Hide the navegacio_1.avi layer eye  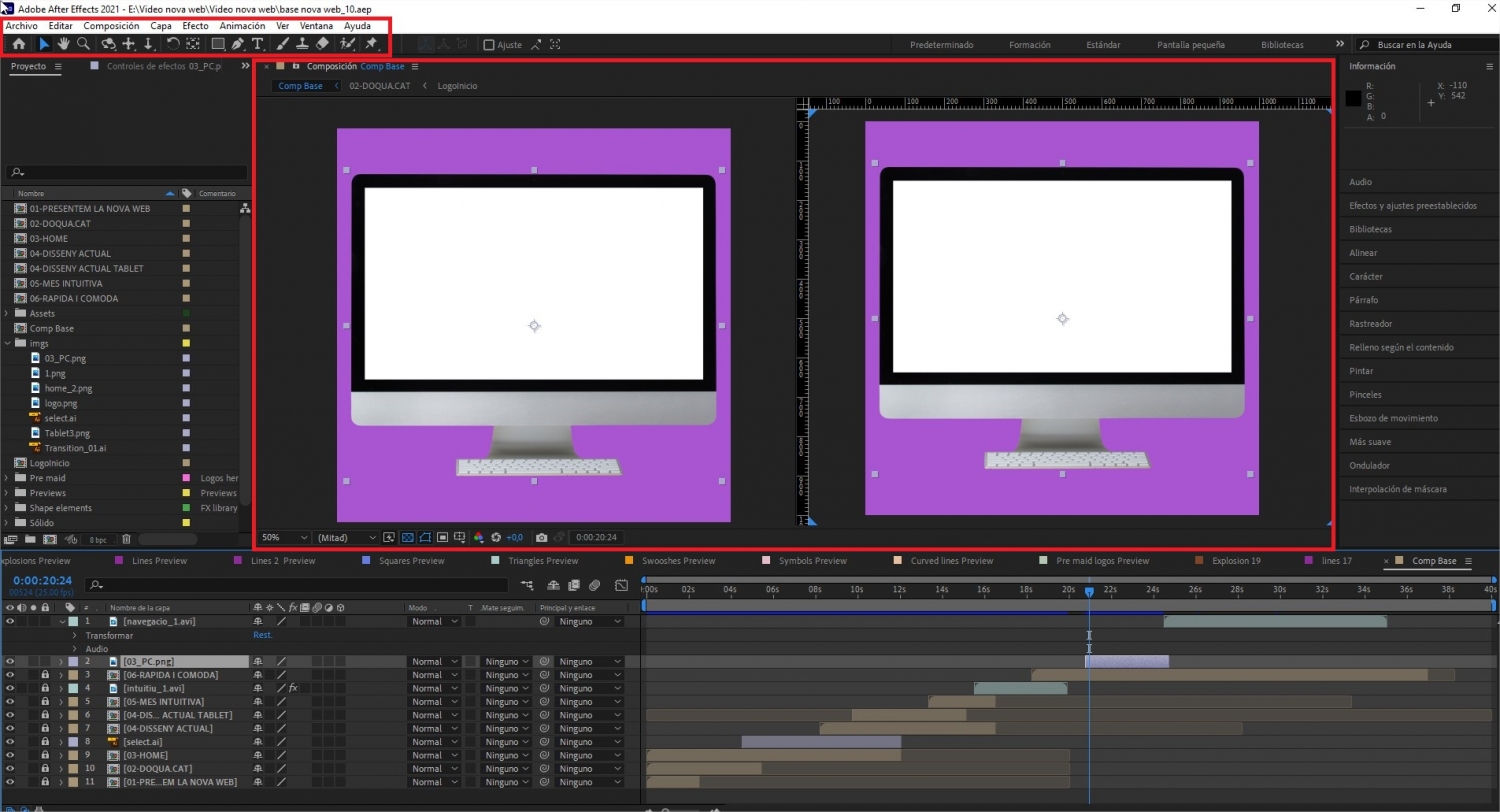[x=10, y=621]
